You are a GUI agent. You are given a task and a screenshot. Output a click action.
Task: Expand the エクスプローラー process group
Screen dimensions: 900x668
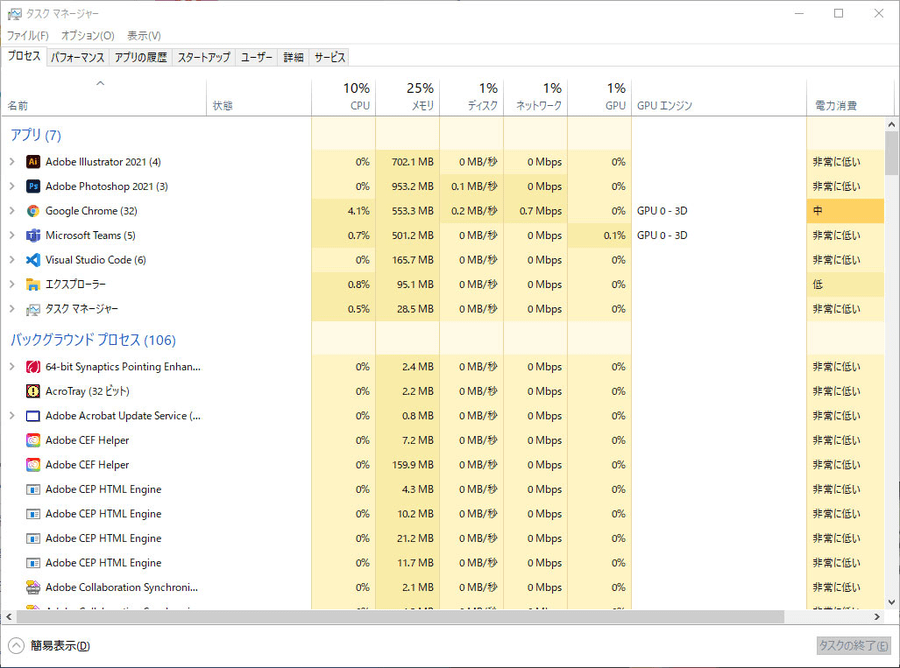[12, 284]
